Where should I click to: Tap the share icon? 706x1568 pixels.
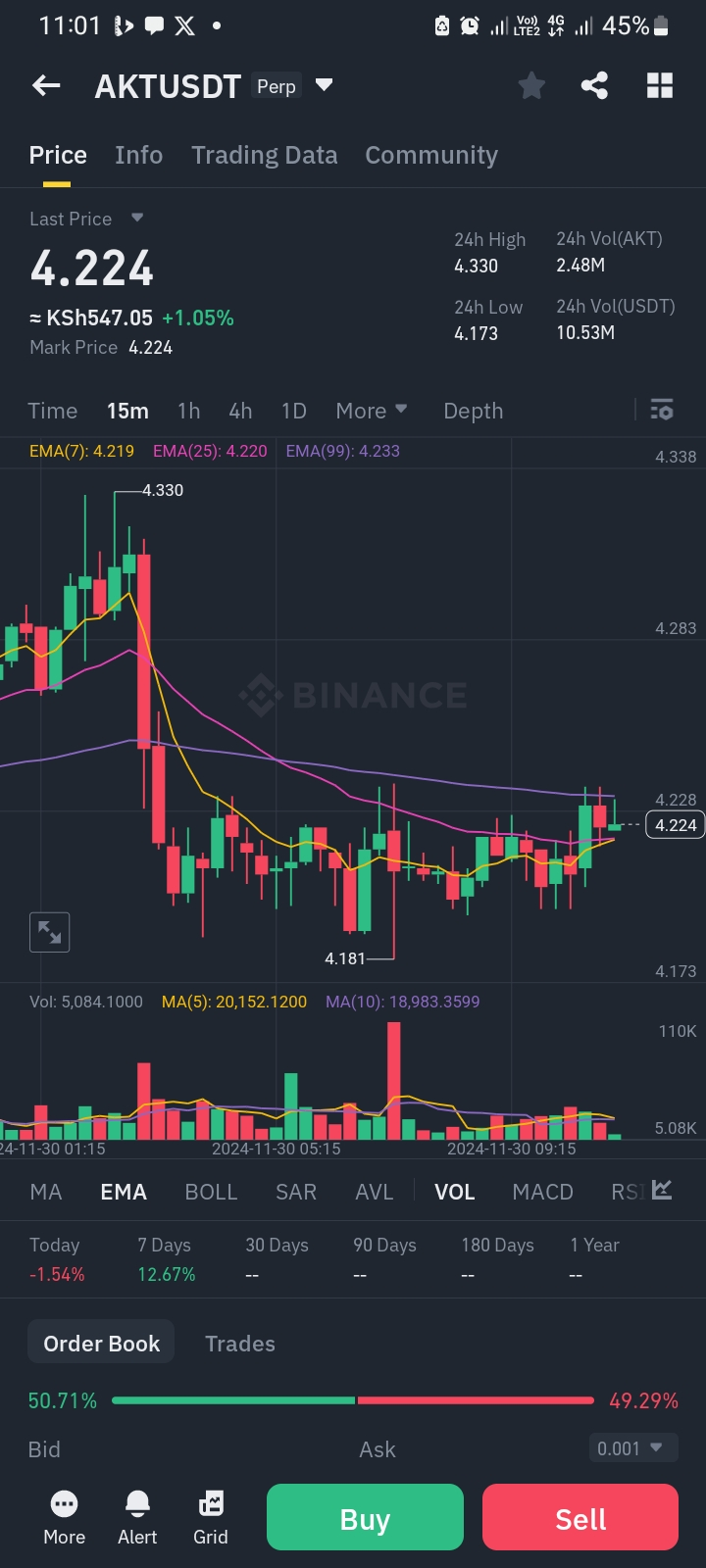(x=594, y=86)
